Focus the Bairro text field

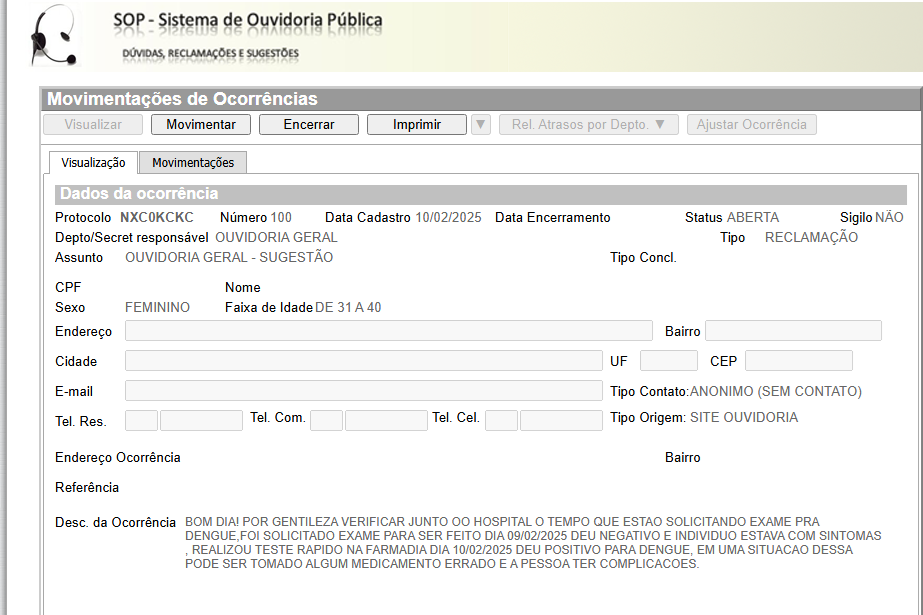tap(793, 331)
